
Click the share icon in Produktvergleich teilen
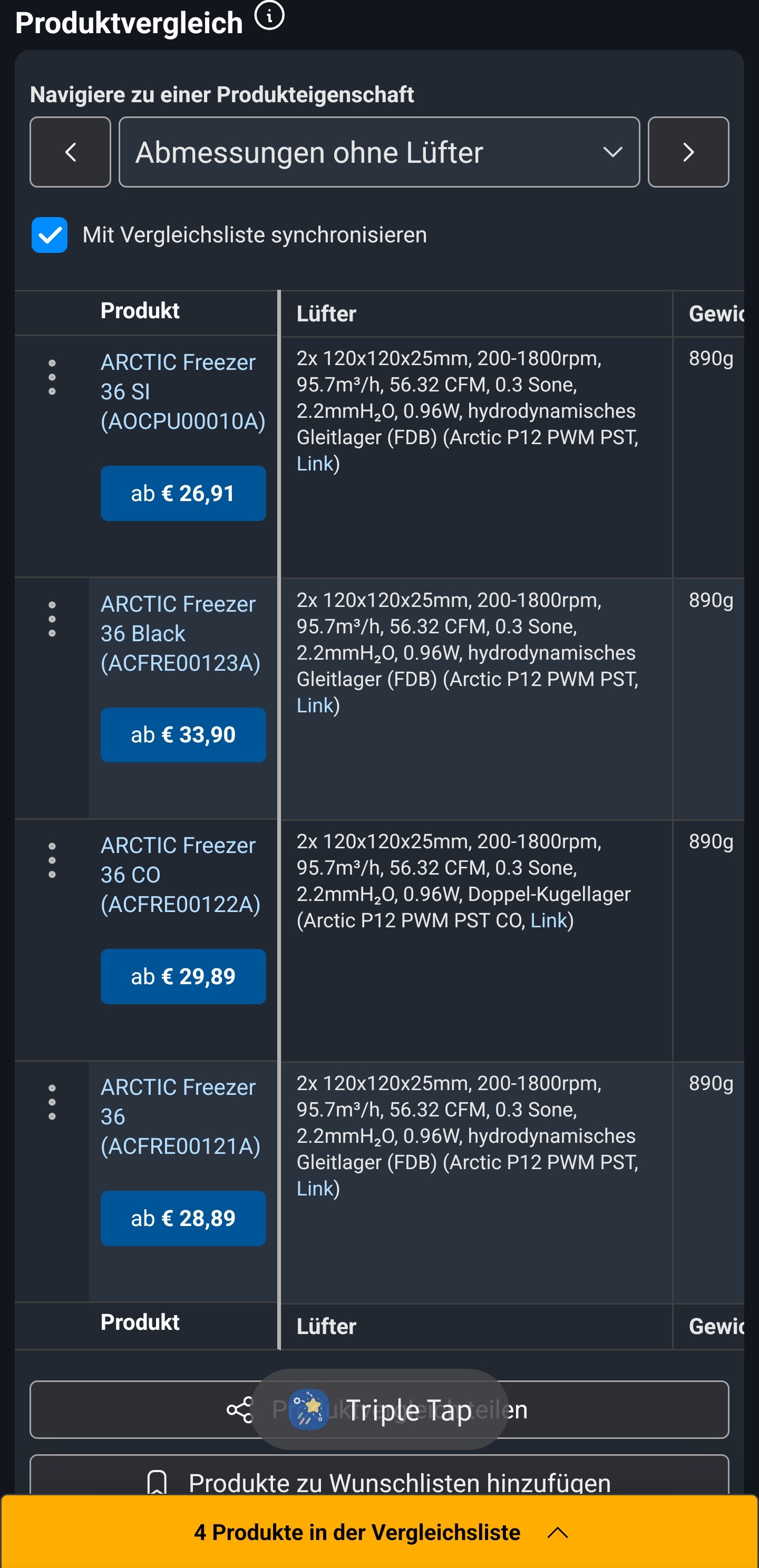point(239,1410)
